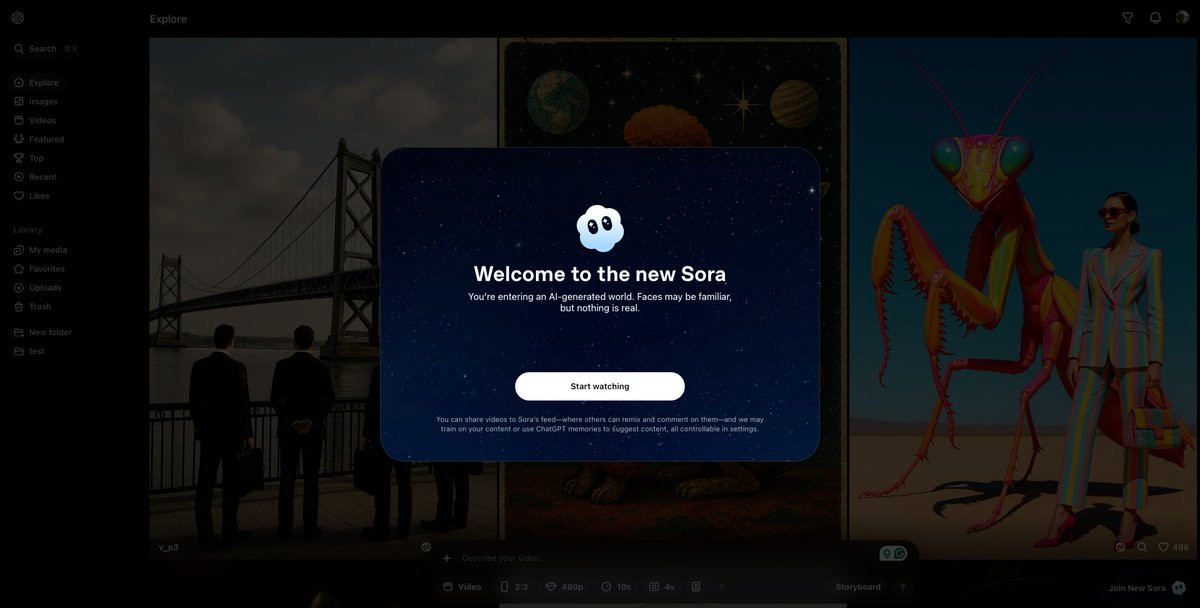
Task: Open the giant mantis and woman thumbnail
Action: point(1024,298)
